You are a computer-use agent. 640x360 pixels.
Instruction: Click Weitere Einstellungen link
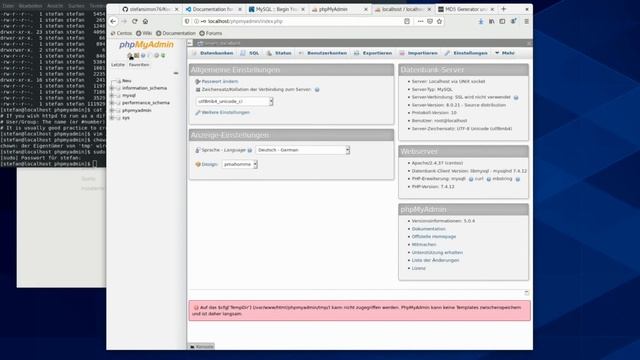225,113
